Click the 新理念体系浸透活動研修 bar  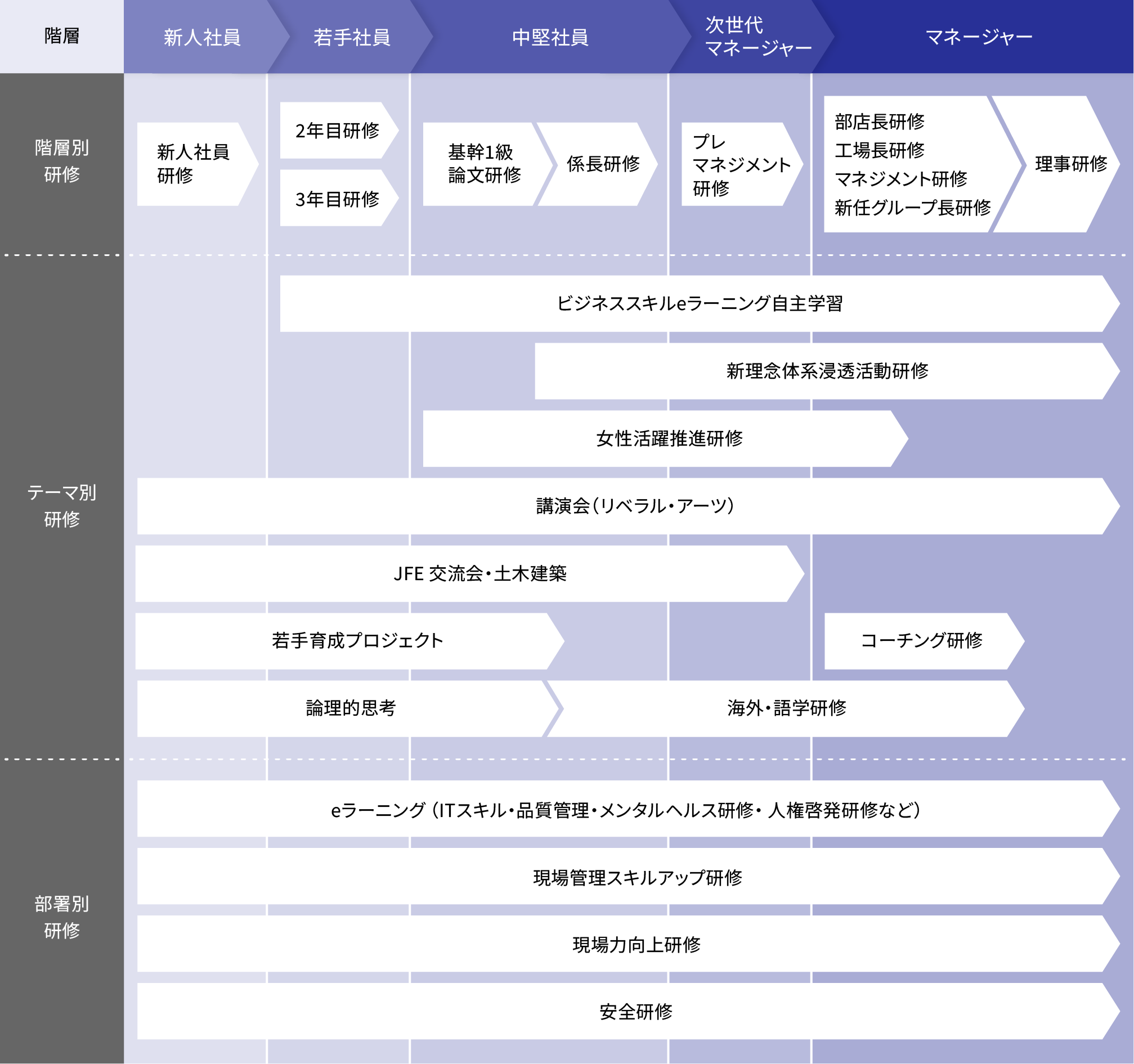[827, 371]
